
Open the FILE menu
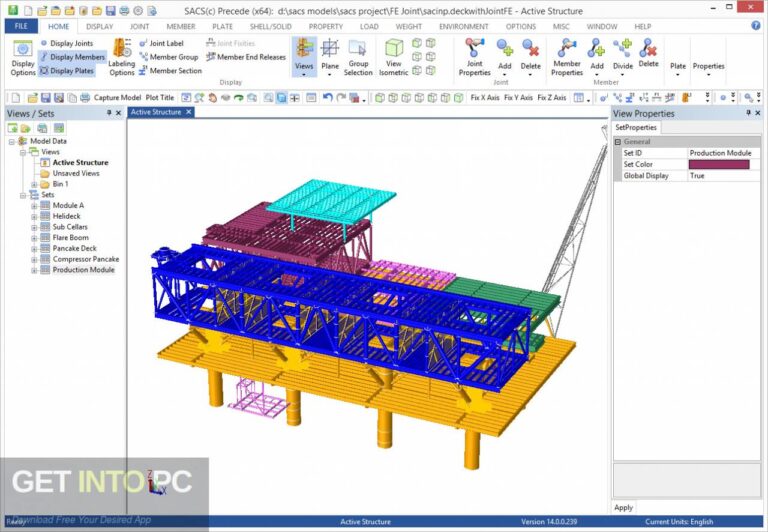21,26
